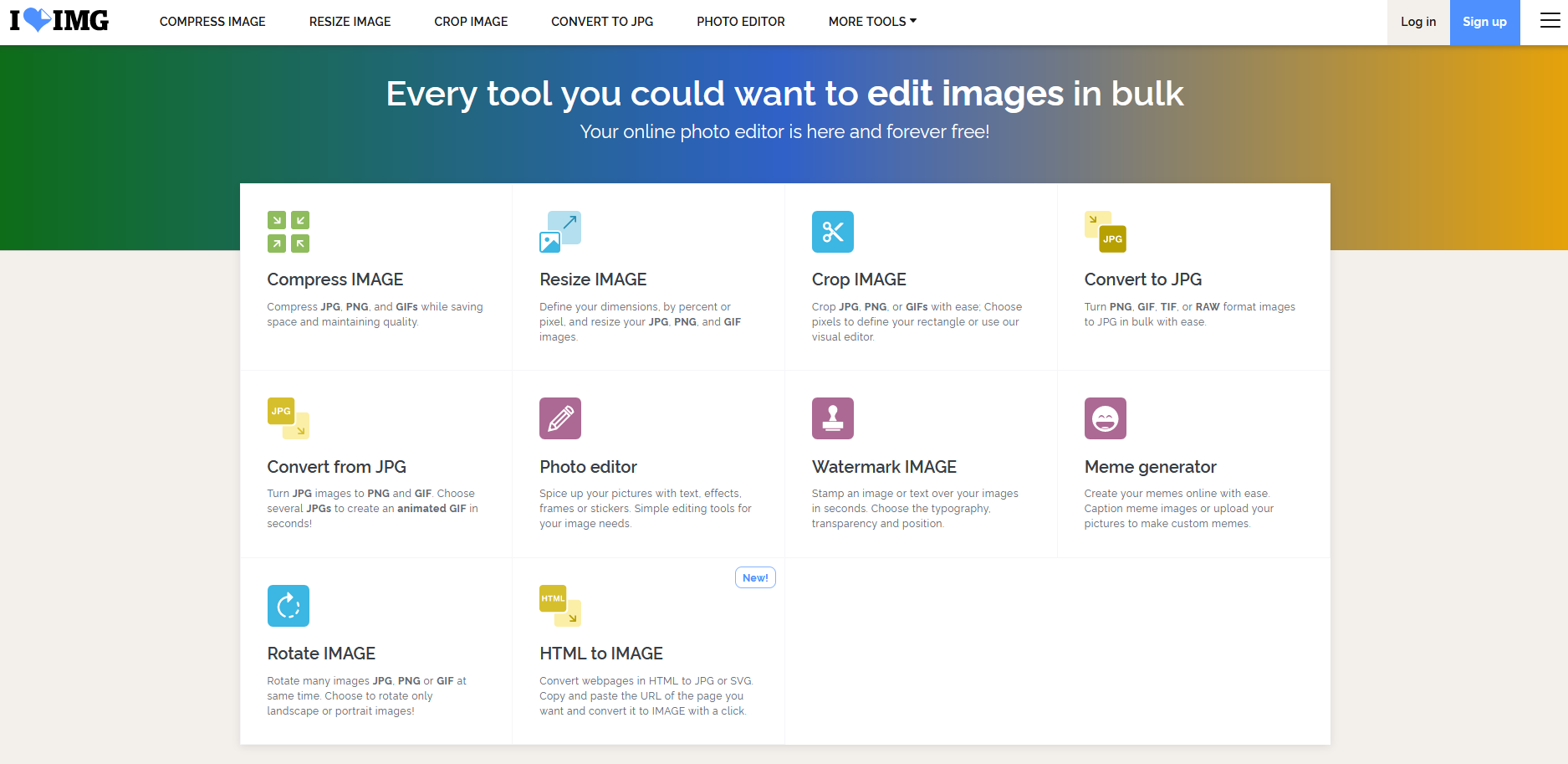Click the New! badge on HTML to IMAGE
The width and height of the screenshot is (1568, 764).
(755, 577)
